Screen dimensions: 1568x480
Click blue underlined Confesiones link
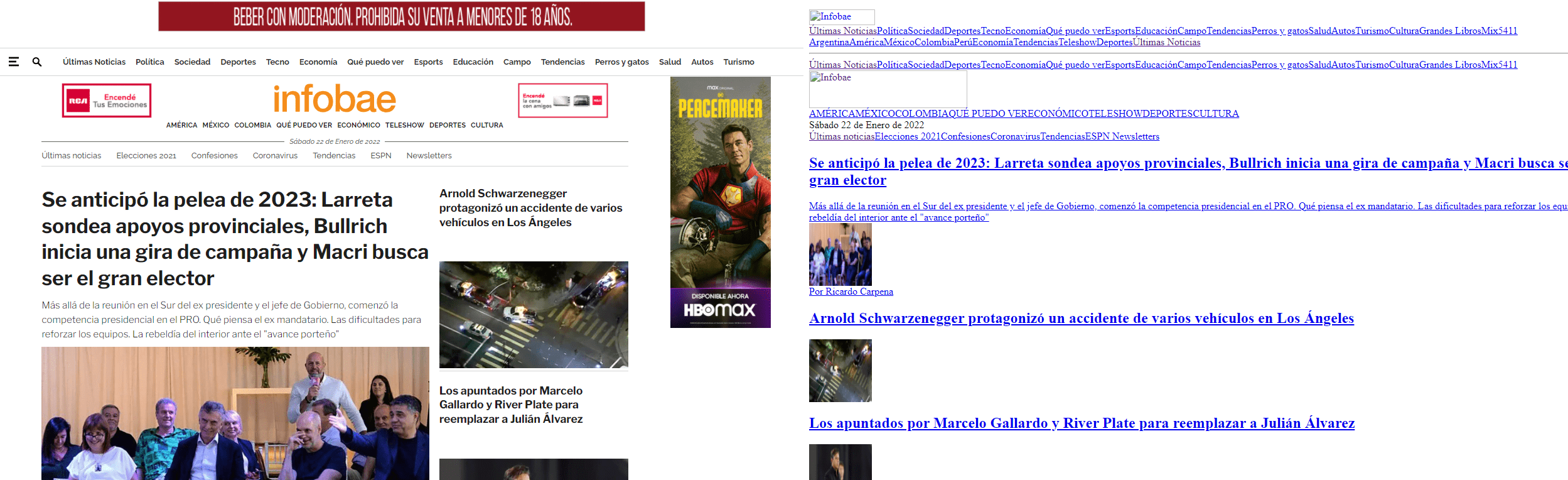click(965, 136)
